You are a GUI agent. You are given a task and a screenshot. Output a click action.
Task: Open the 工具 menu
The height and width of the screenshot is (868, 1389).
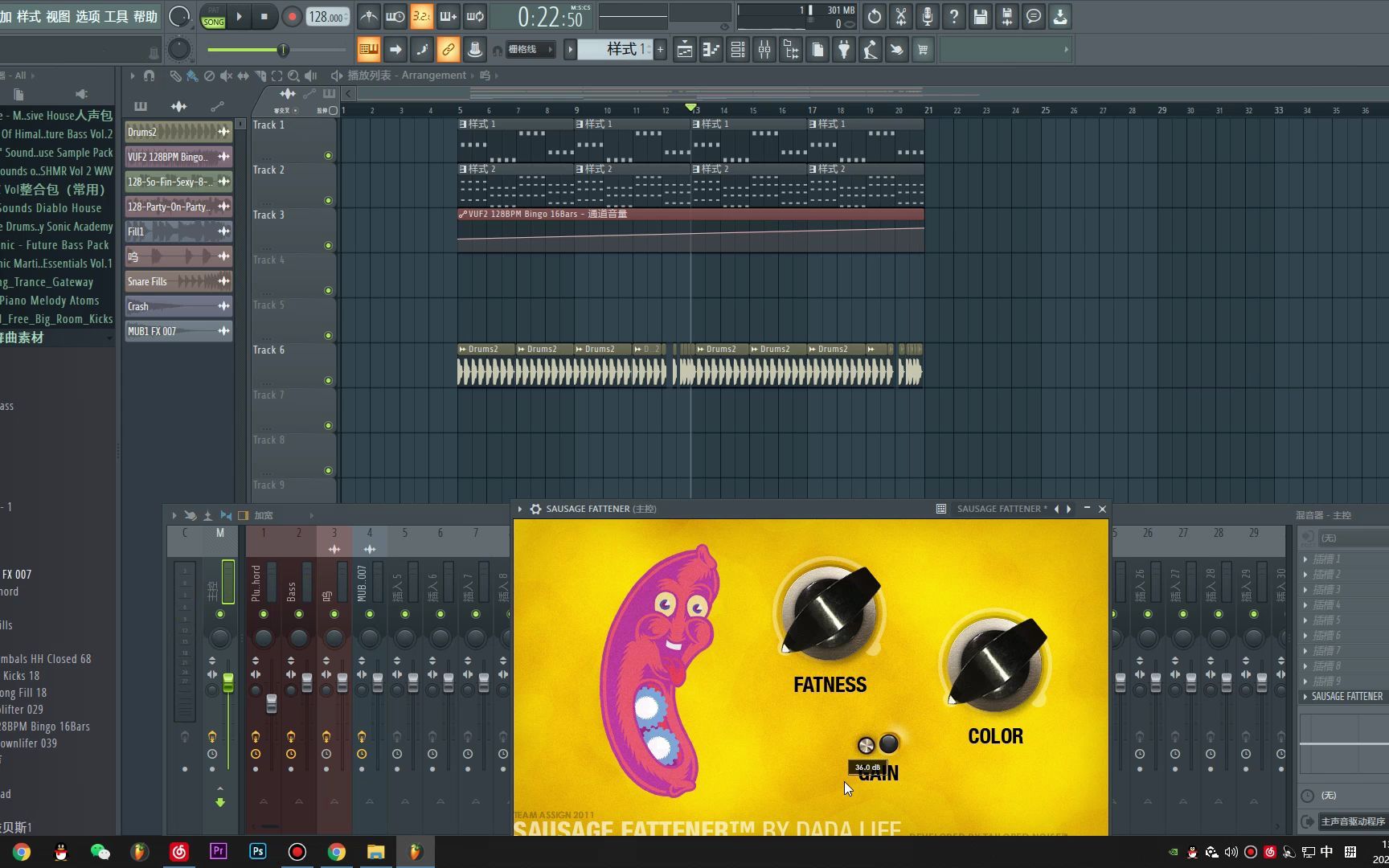click(117, 16)
